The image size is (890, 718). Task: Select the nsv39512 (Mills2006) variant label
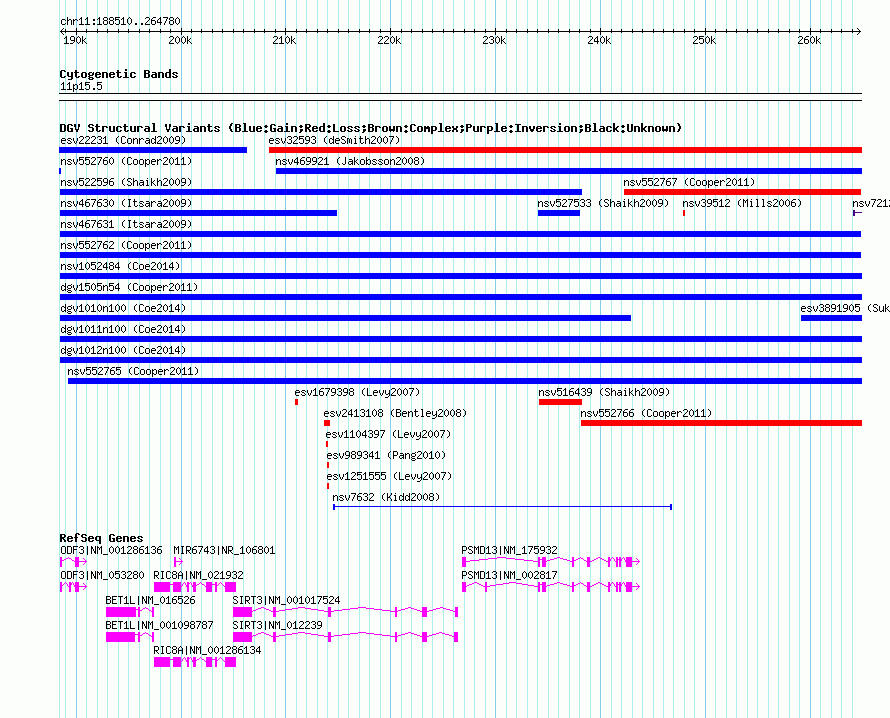(742, 203)
